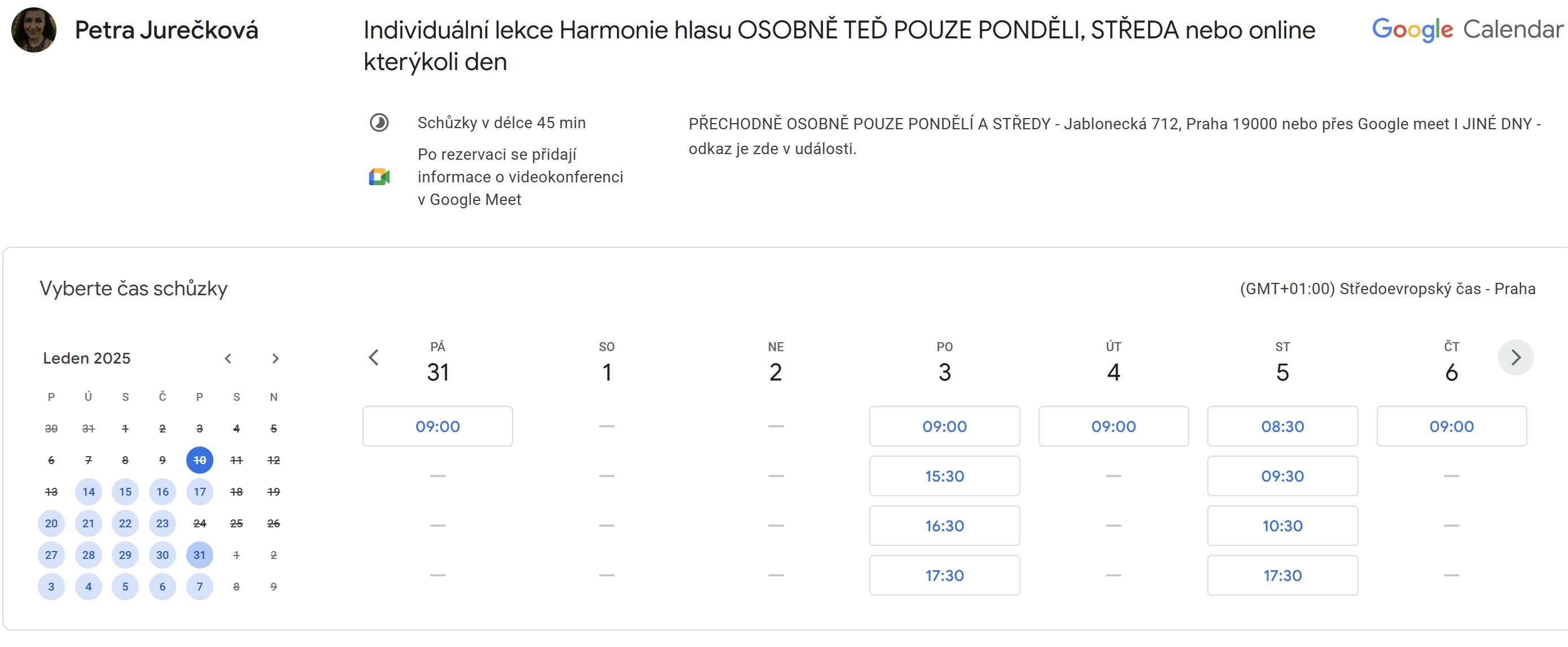
Task: Select the 09:00 slot on Friday 31
Action: pyautogui.click(x=437, y=426)
